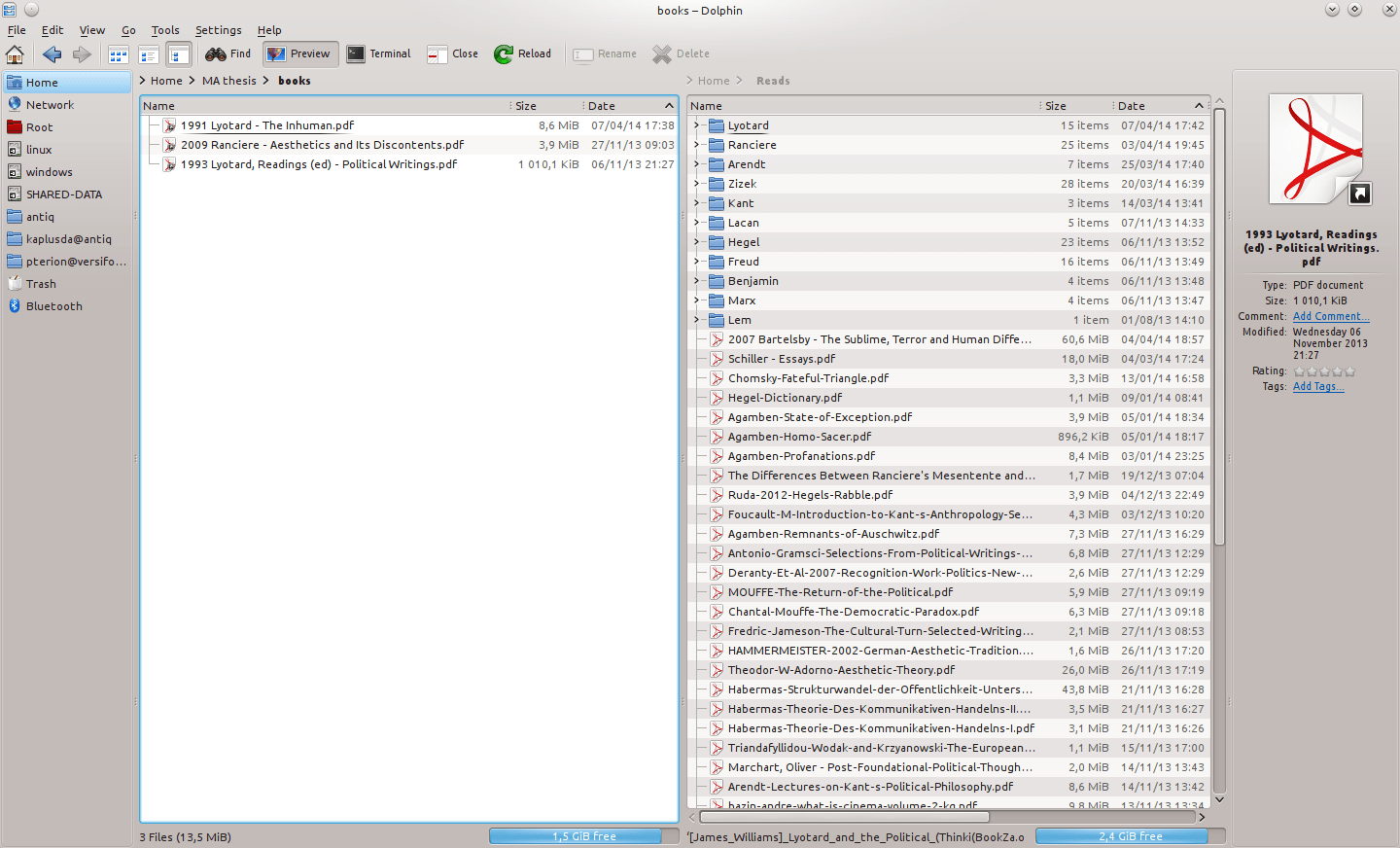Open the Tools menu
The width and height of the screenshot is (1400, 848).
click(164, 30)
